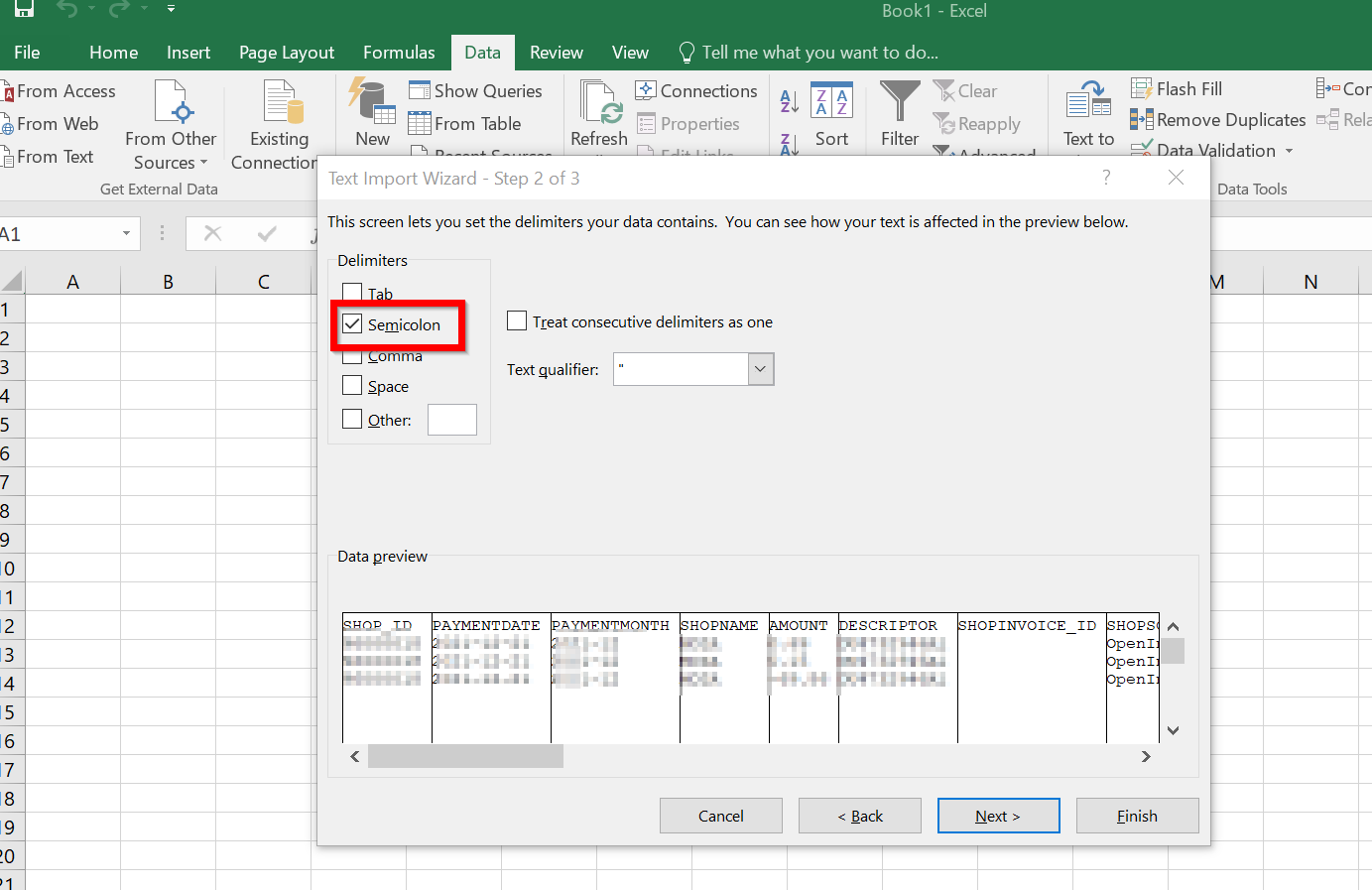This screenshot has height=890, width=1372.
Task: Uncheck the Semicolon delimiter checkbox
Action: tap(352, 324)
